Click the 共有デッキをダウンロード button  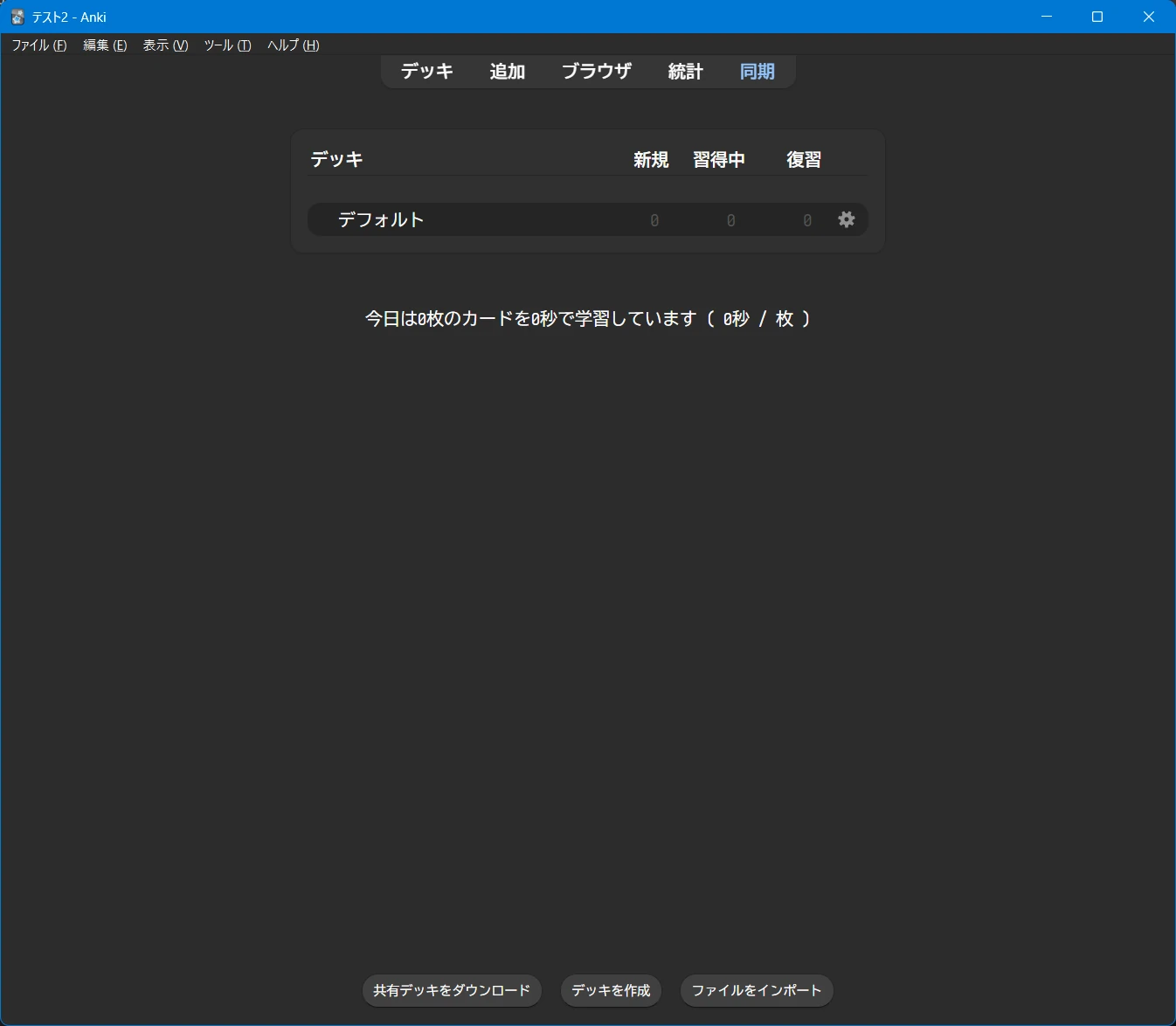pos(452,990)
